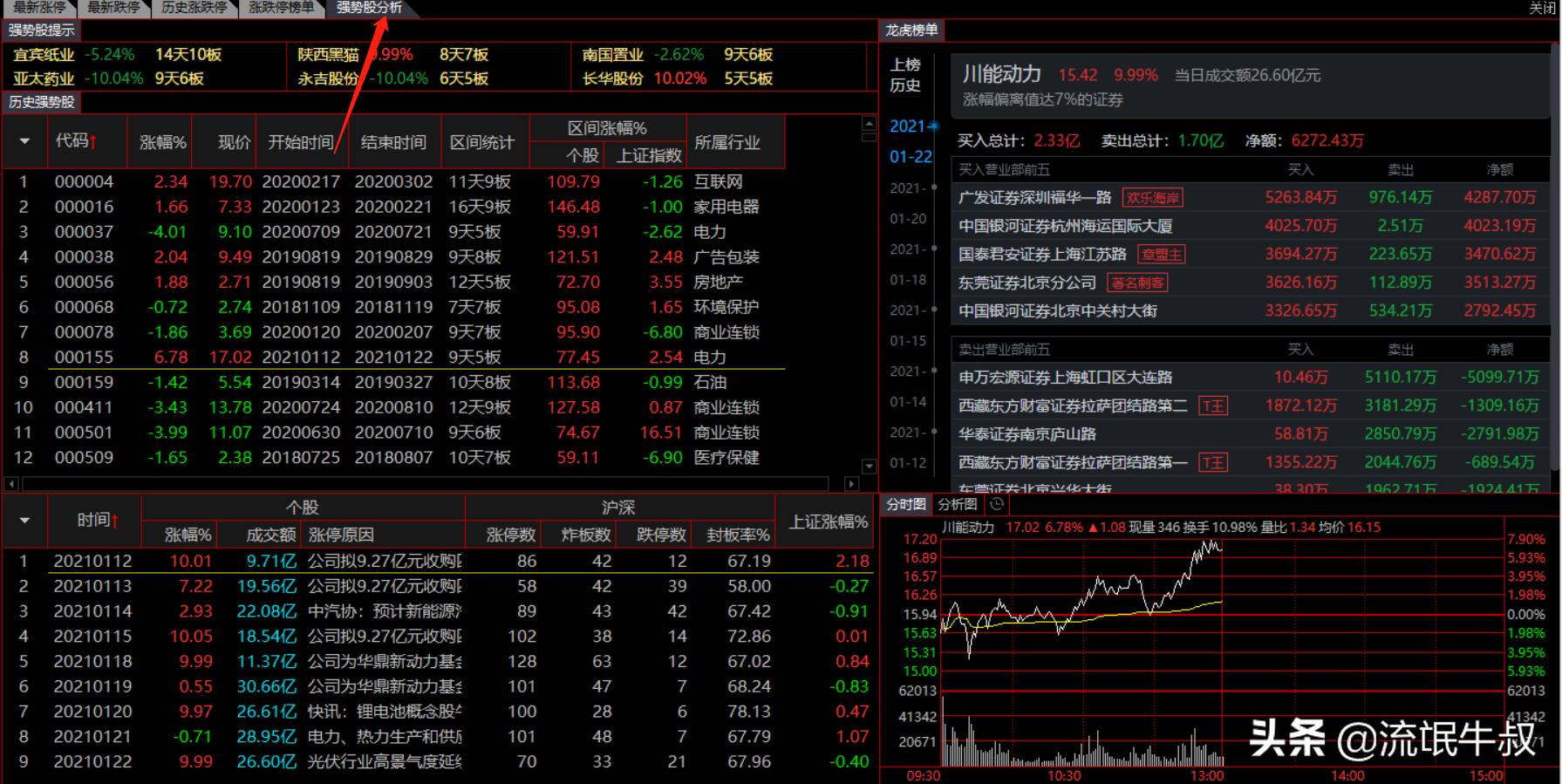Click the T王 tag on 拉萨团结路第一 row
Image resolution: width=1562 pixels, height=784 pixels.
pyautogui.click(x=1212, y=462)
